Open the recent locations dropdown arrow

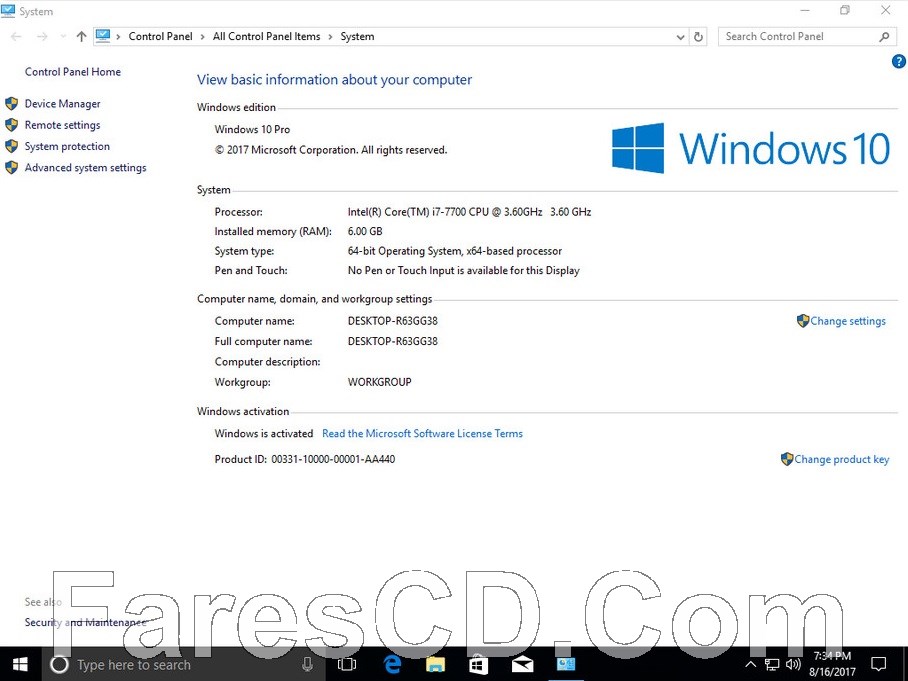tap(63, 36)
